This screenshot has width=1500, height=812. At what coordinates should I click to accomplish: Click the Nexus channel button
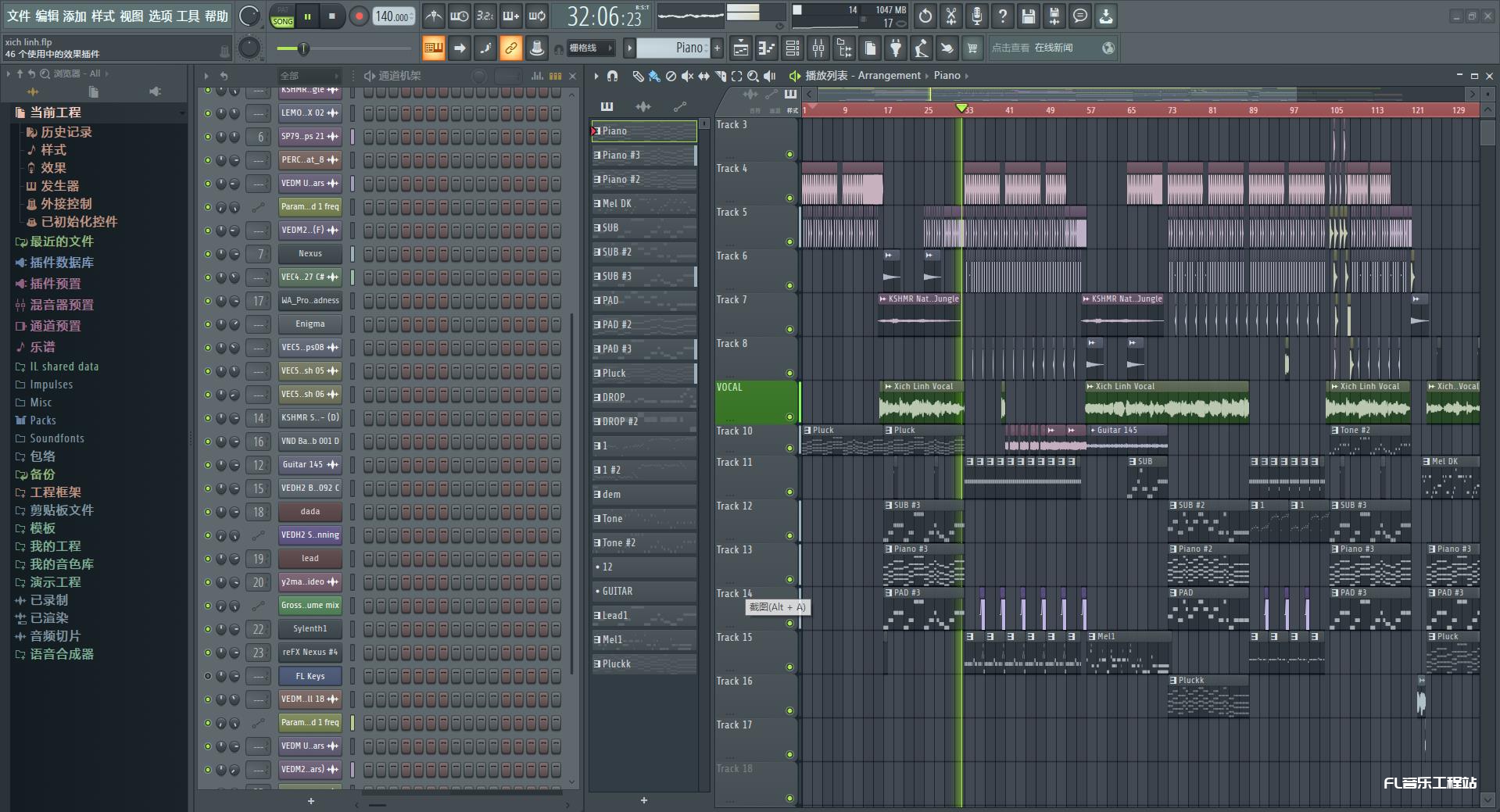[310, 254]
